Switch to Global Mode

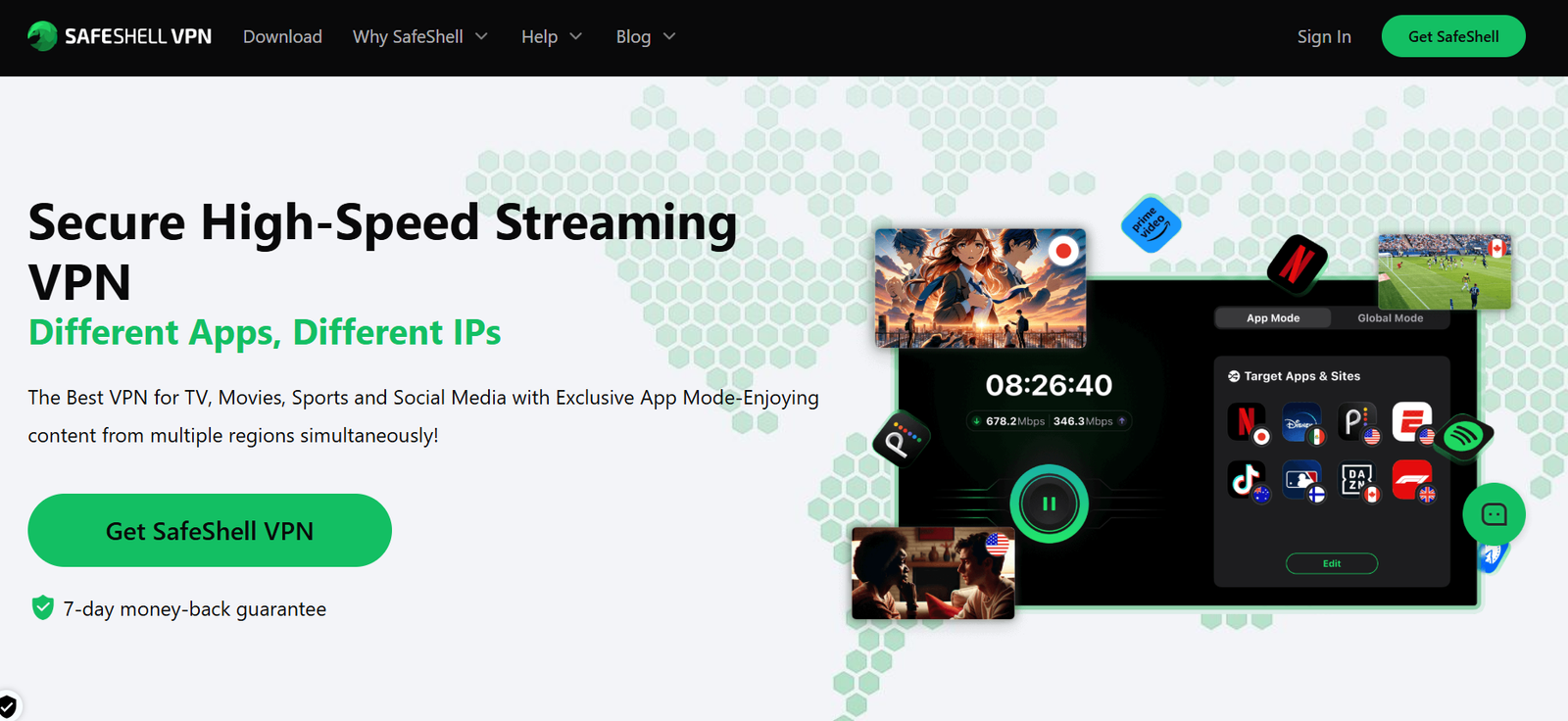[x=1390, y=318]
